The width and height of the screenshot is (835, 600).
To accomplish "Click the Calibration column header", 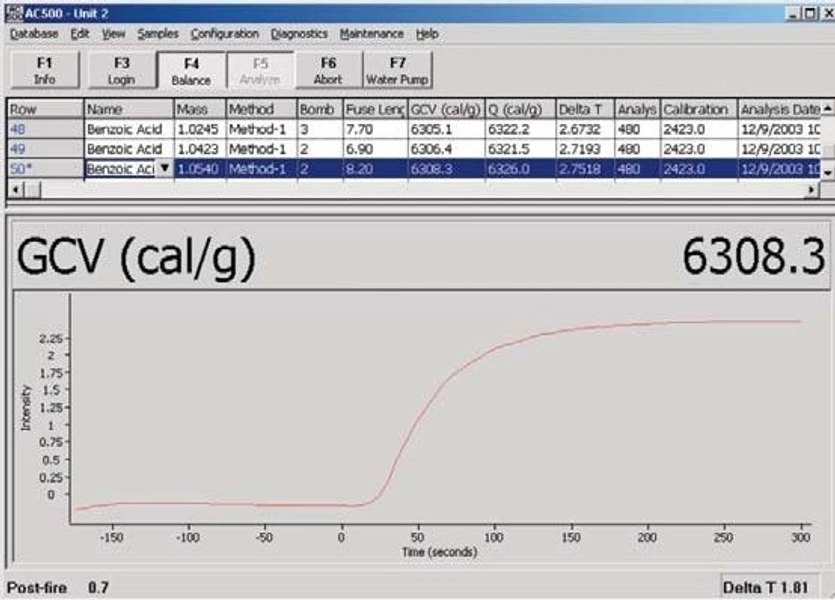I will coord(697,108).
